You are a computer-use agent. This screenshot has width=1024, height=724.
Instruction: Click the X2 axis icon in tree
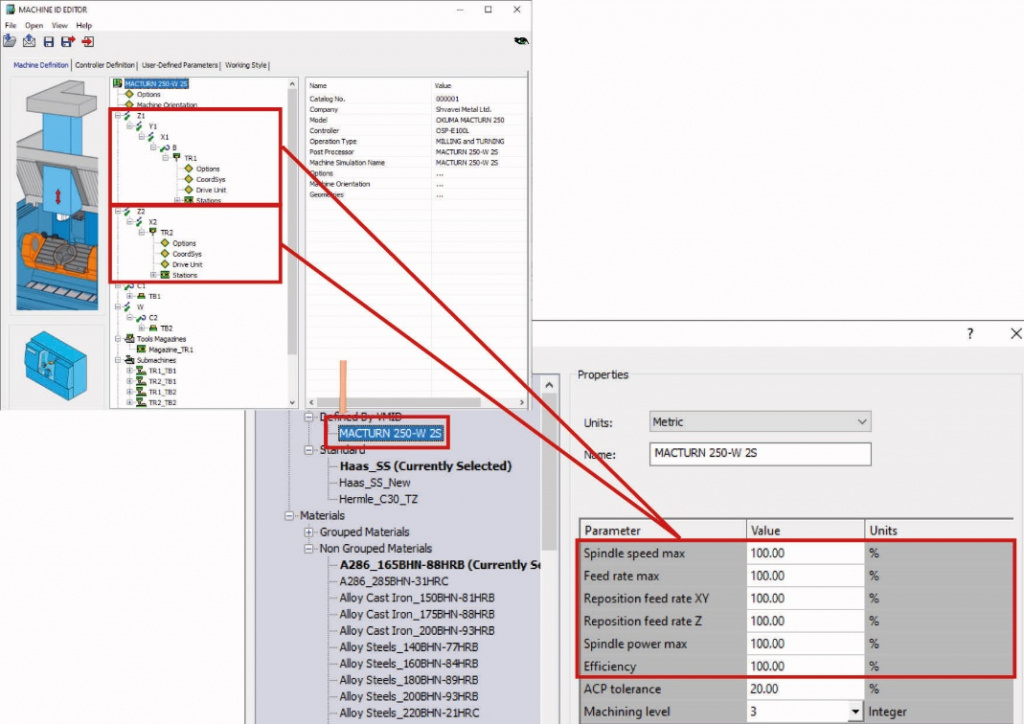point(139,222)
